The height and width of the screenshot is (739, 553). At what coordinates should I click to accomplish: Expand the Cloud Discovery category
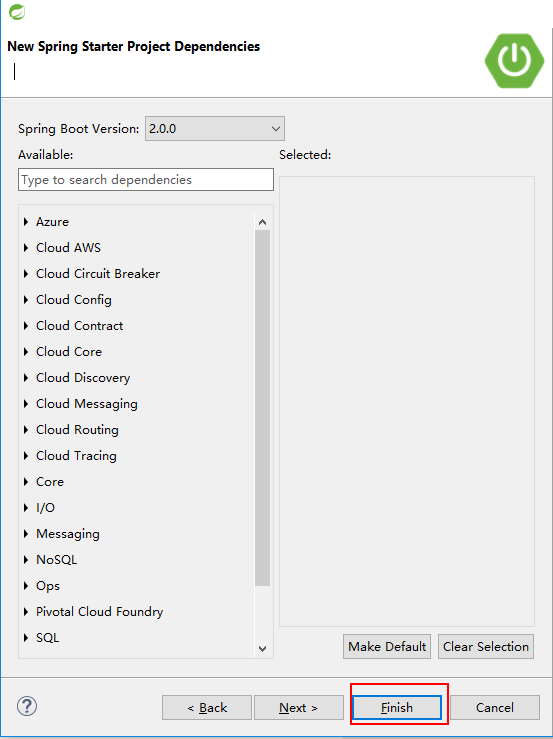coord(26,378)
